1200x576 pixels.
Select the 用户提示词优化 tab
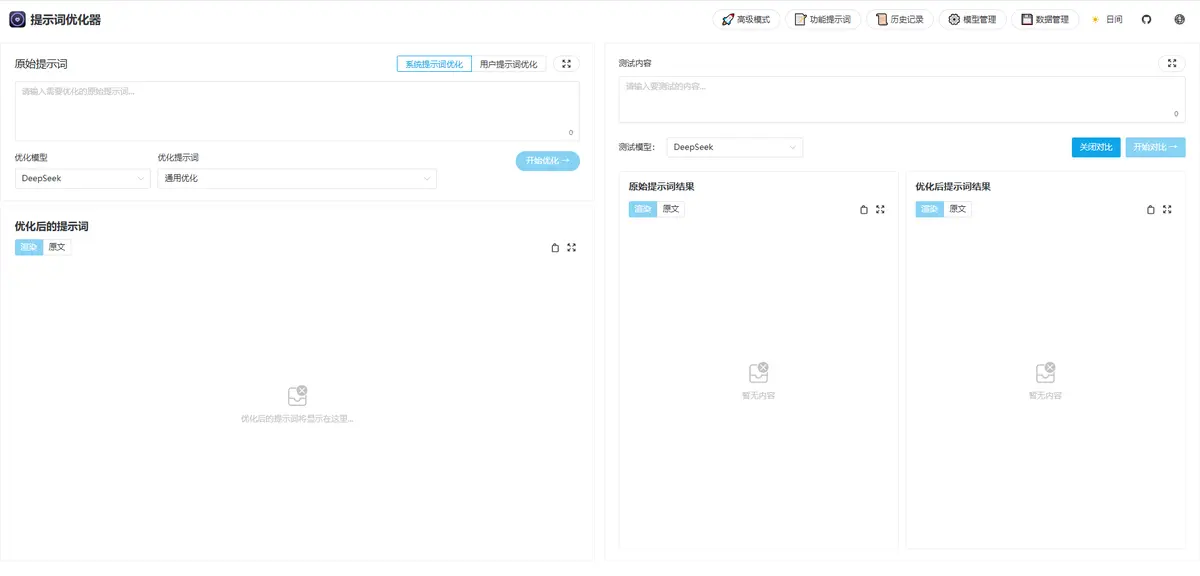coord(509,64)
